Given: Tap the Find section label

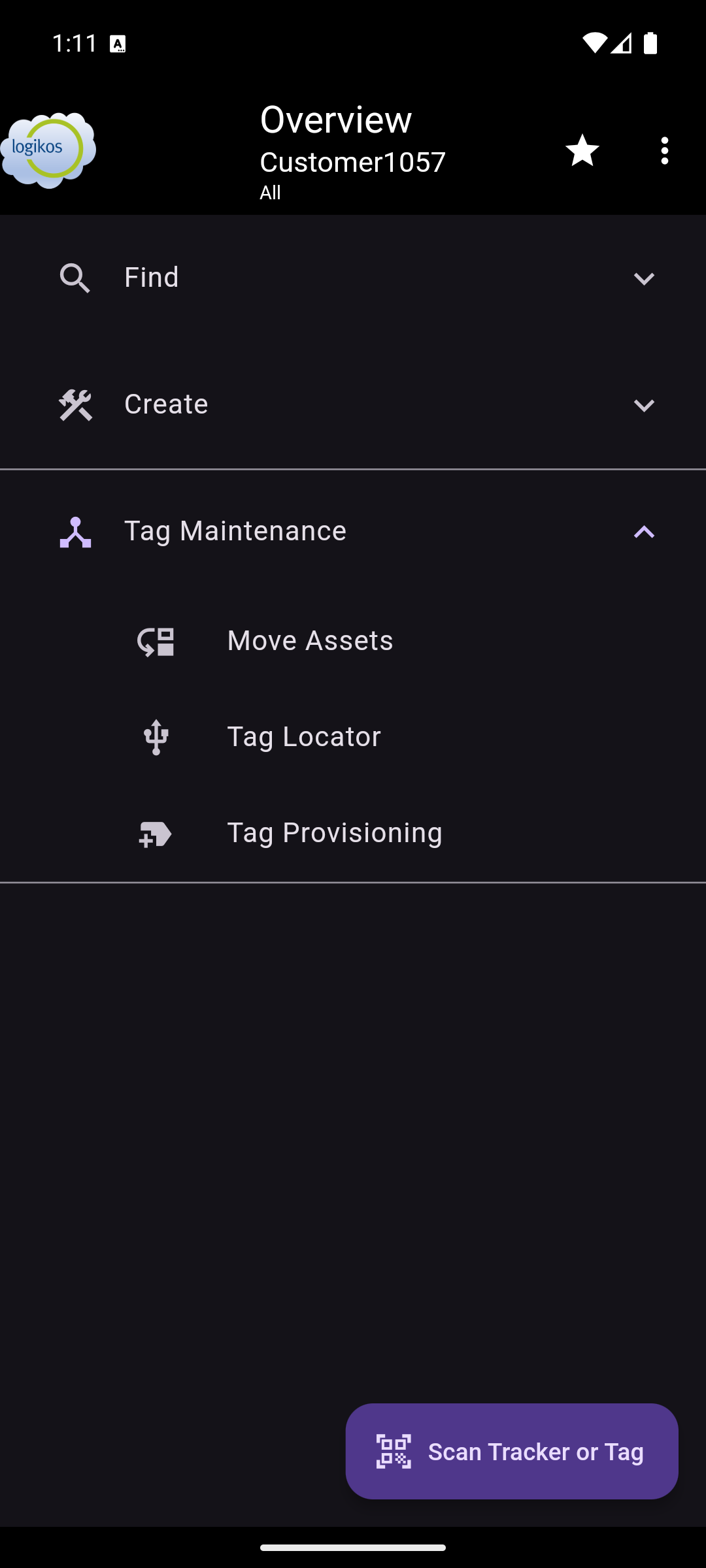Looking at the screenshot, I should [x=152, y=278].
